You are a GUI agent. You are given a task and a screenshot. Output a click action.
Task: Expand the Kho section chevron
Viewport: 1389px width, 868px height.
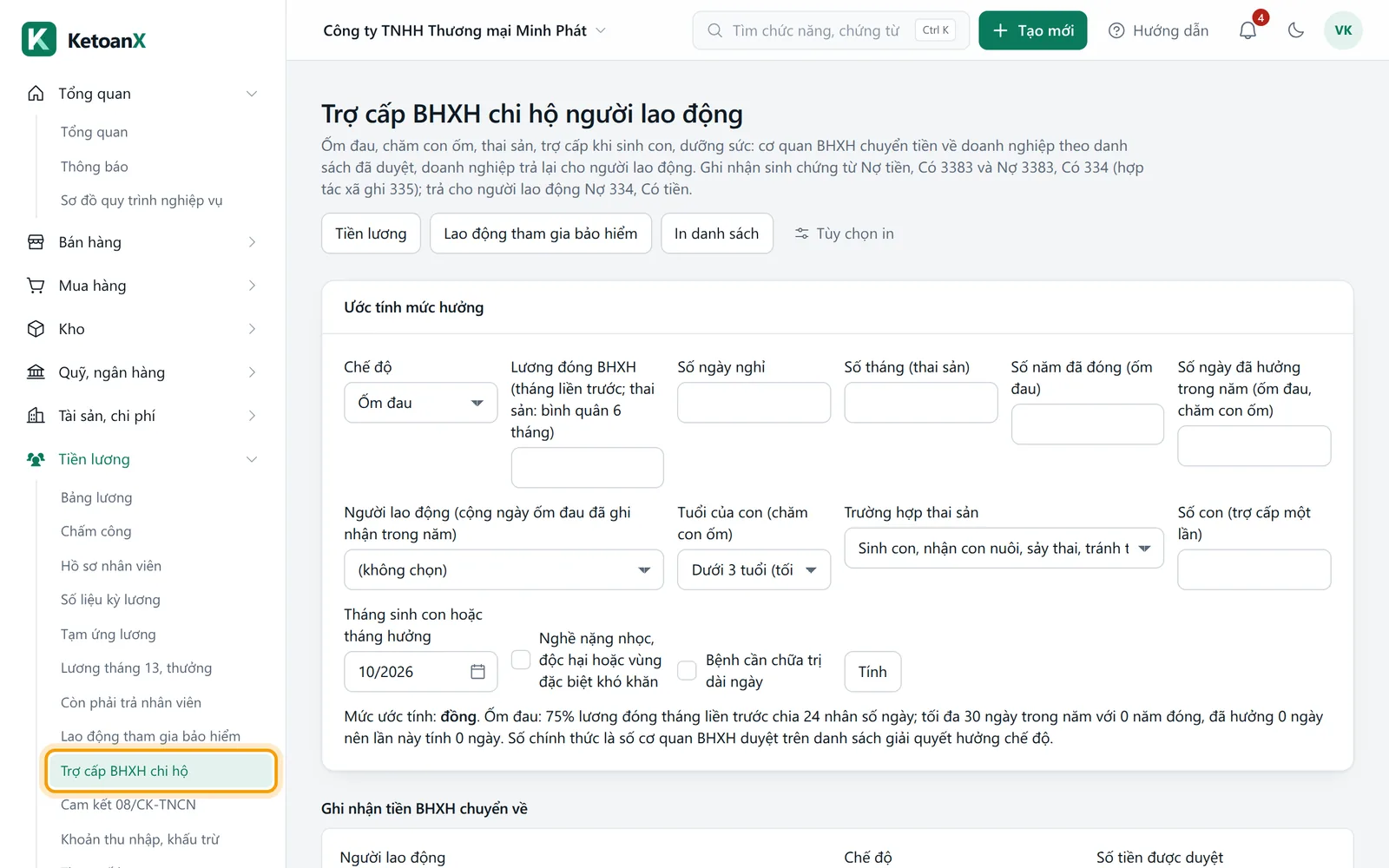(252, 329)
